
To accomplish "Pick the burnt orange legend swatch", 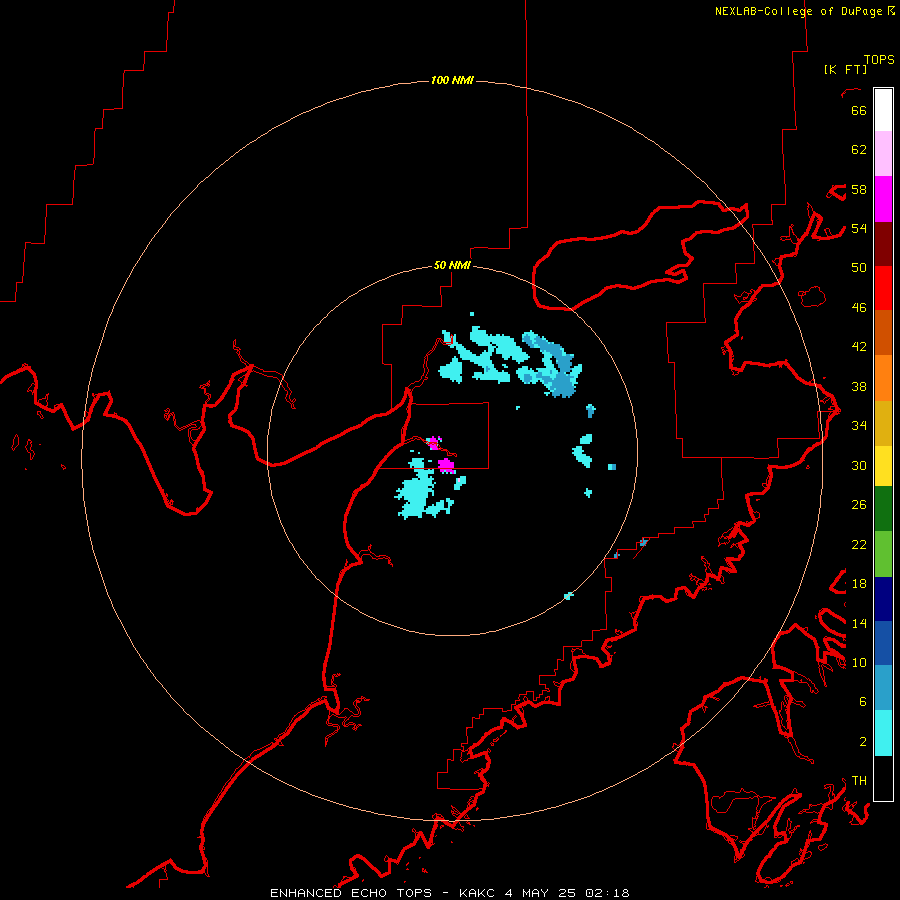I will tap(883, 333).
